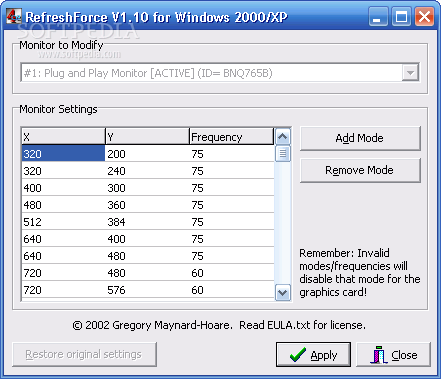The width and height of the screenshot is (441, 379).
Task: Click the Frequency column header
Action: 232,137
